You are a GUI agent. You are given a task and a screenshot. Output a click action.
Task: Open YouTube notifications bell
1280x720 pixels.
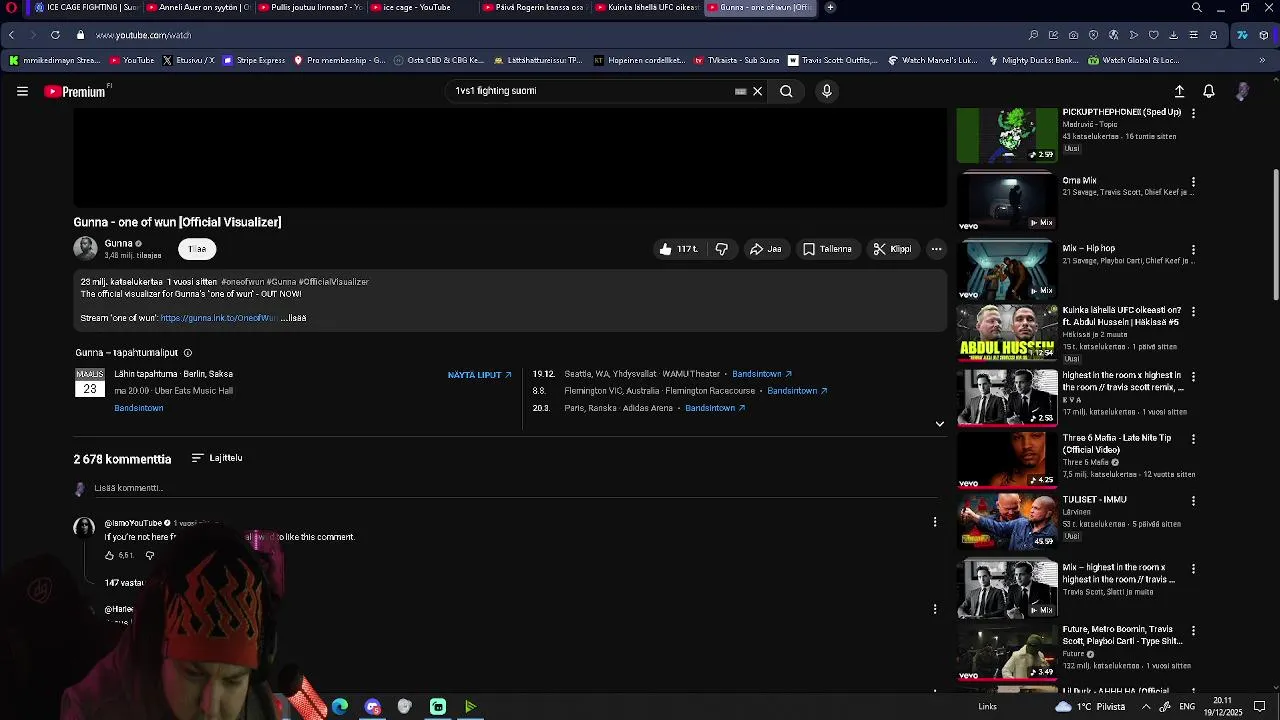pos(1208,91)
